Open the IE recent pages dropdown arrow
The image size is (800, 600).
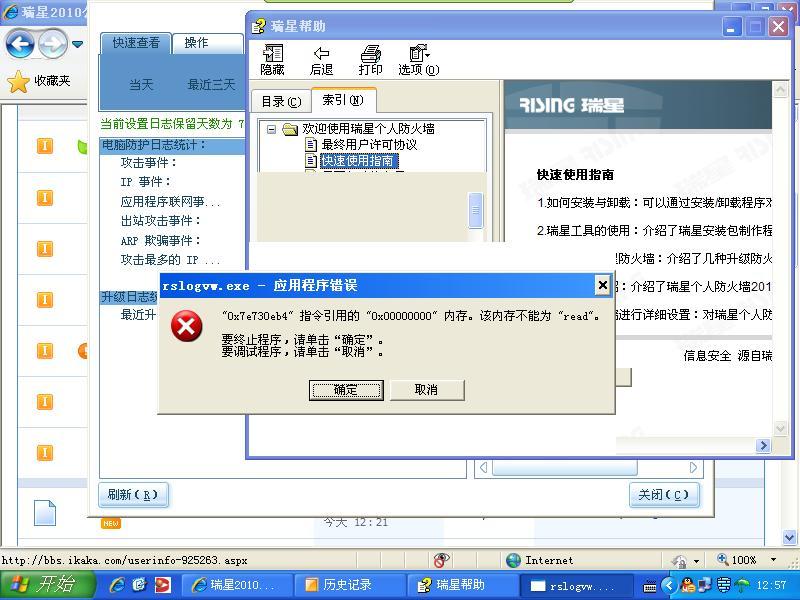pyautogui.click(x=78, y=44)
